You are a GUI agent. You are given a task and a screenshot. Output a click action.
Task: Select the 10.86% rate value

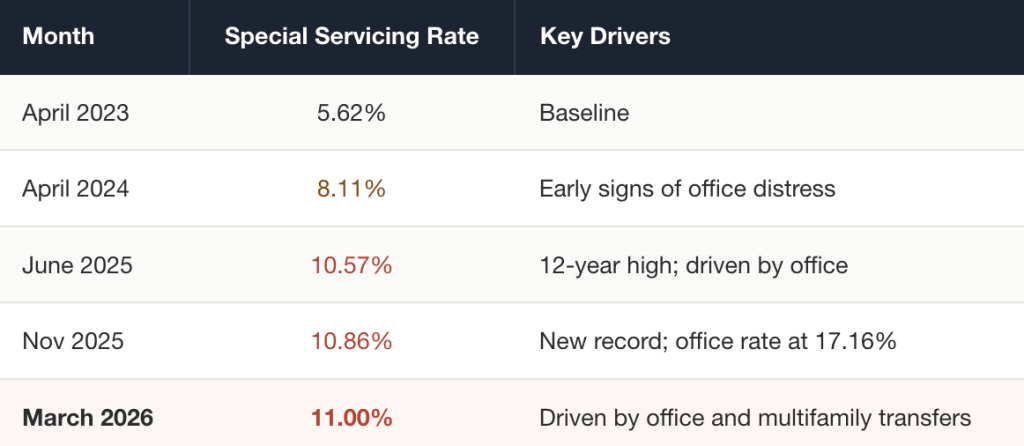pos(351,341)
